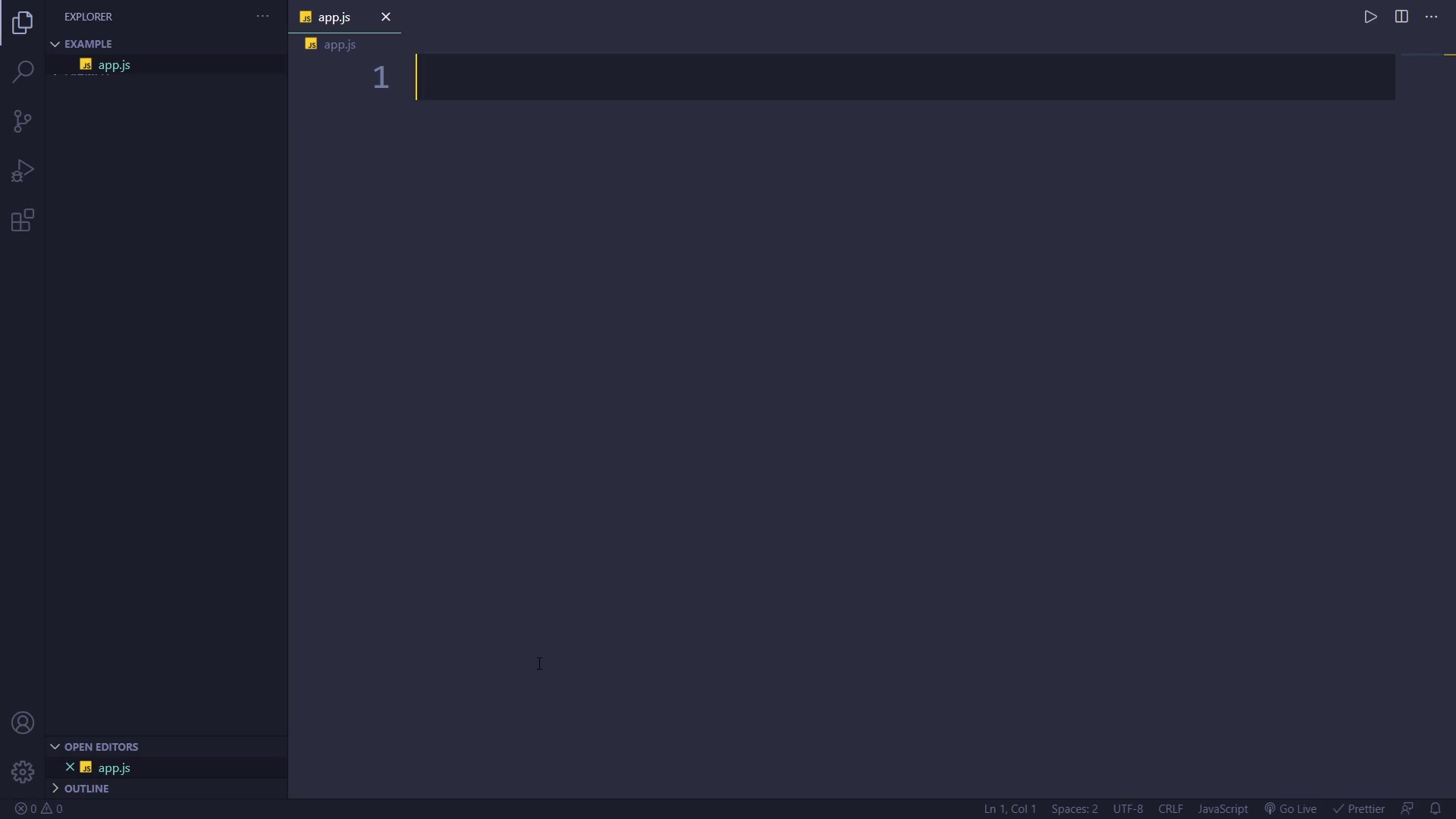Click the Accounts icon
The image size is (1456, 819).
23,723
